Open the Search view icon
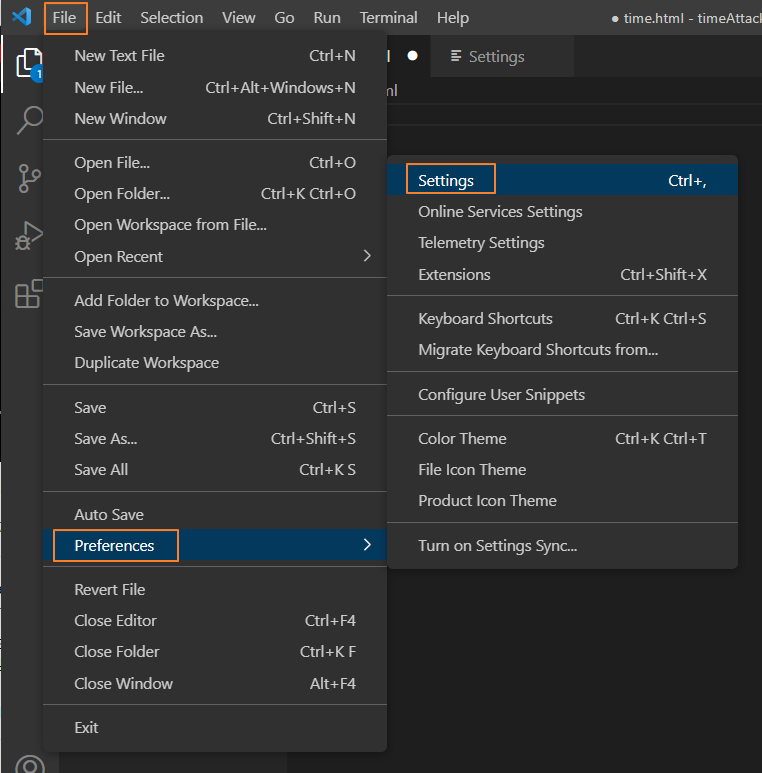 point(29,122)
